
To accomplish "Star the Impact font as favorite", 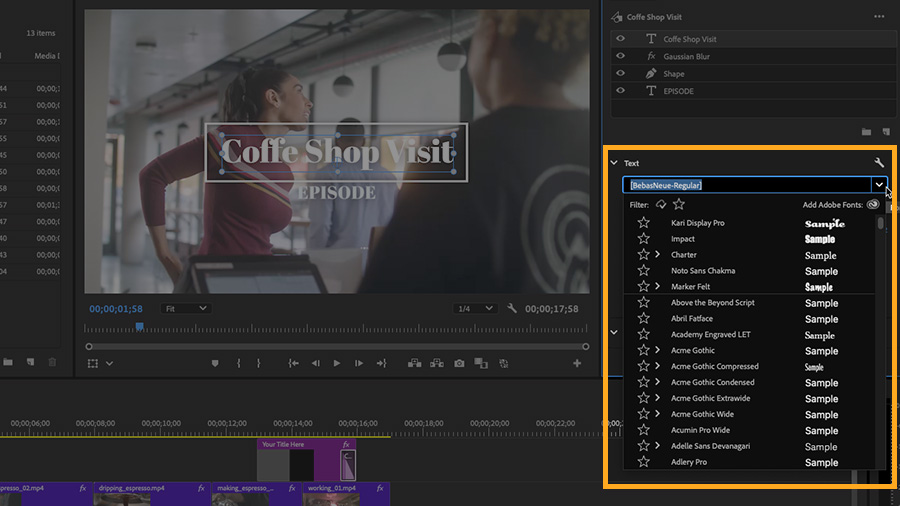I will click(x=643, y=239).
